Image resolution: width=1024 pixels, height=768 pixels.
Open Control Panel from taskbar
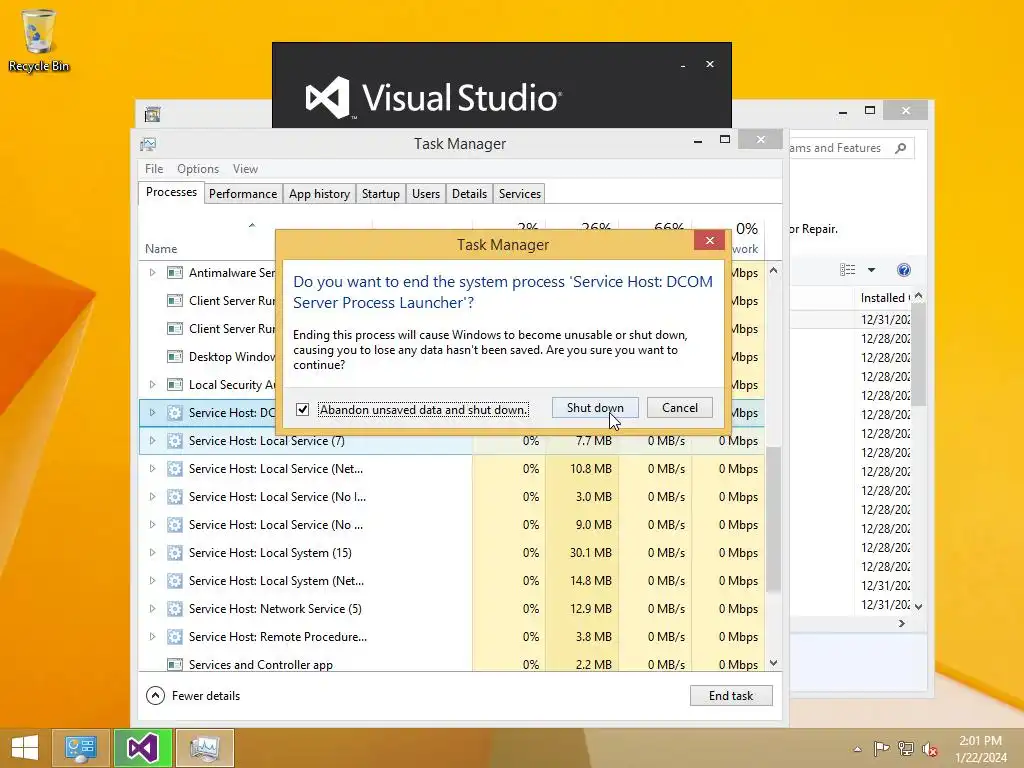[80, 748]
